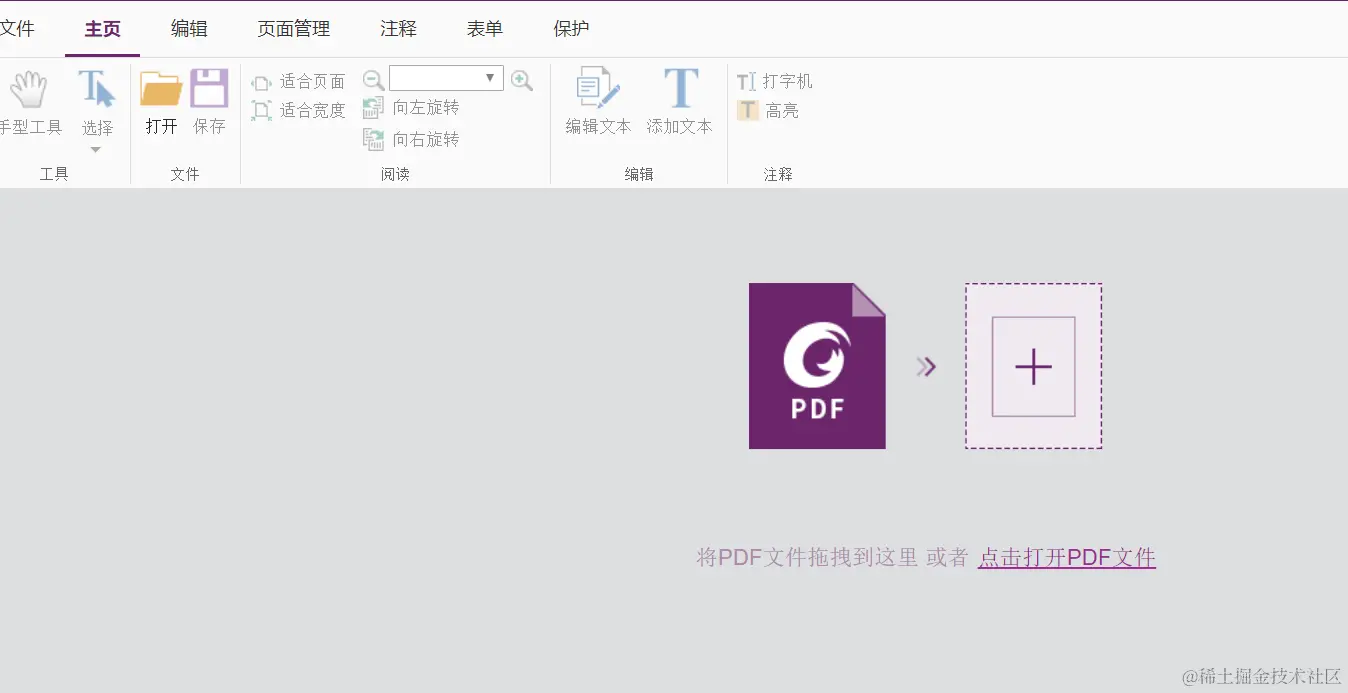Viewport: 1348px width, 693px height.
Task: Switch to the 页面管理 tab
Action: [x=294, y=29]
